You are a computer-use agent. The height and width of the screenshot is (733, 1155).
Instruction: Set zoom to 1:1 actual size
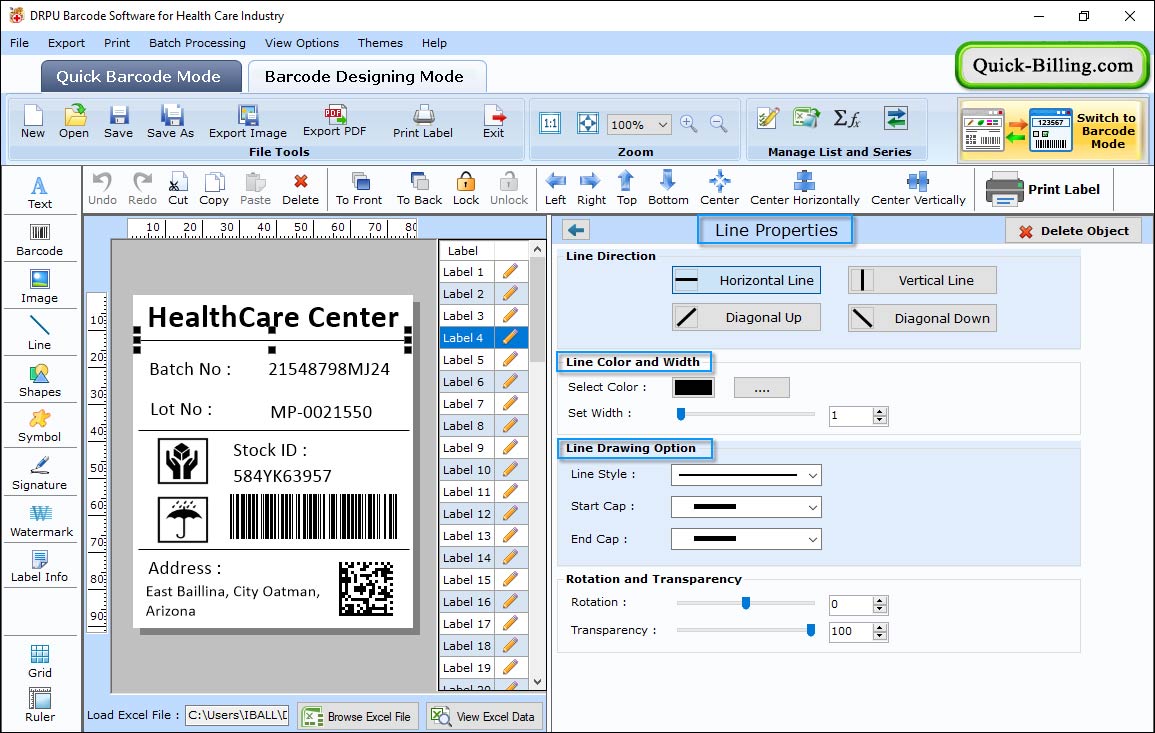(550, 123)
